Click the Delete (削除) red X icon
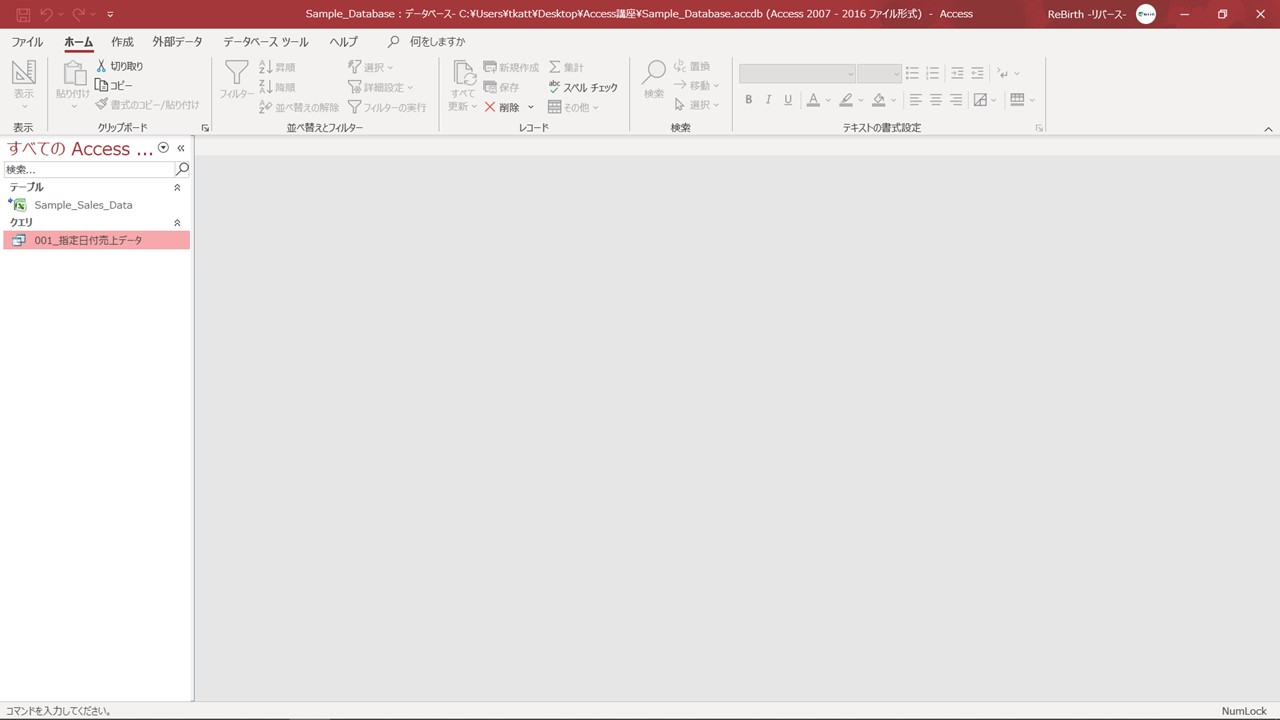 (x=490, y=107)
